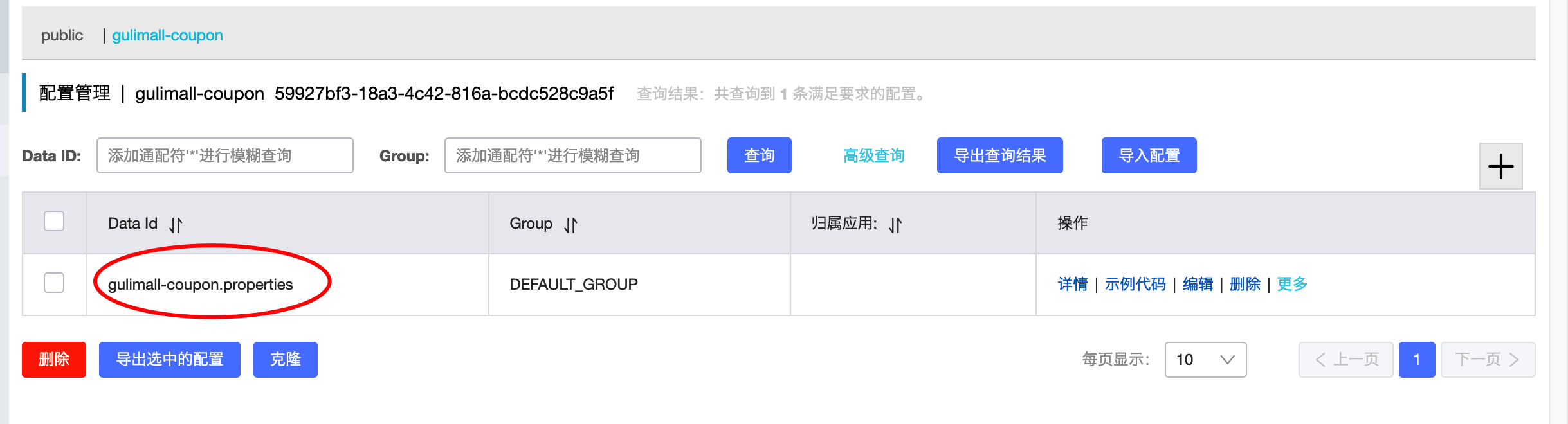Click the 查询 search button
Viewport: 1568px width, 424px height.
pos(759,155)
